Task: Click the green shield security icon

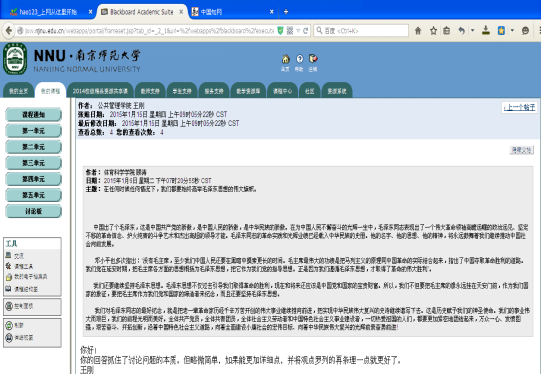Action: pyautogui.click(x=280, y=31)
